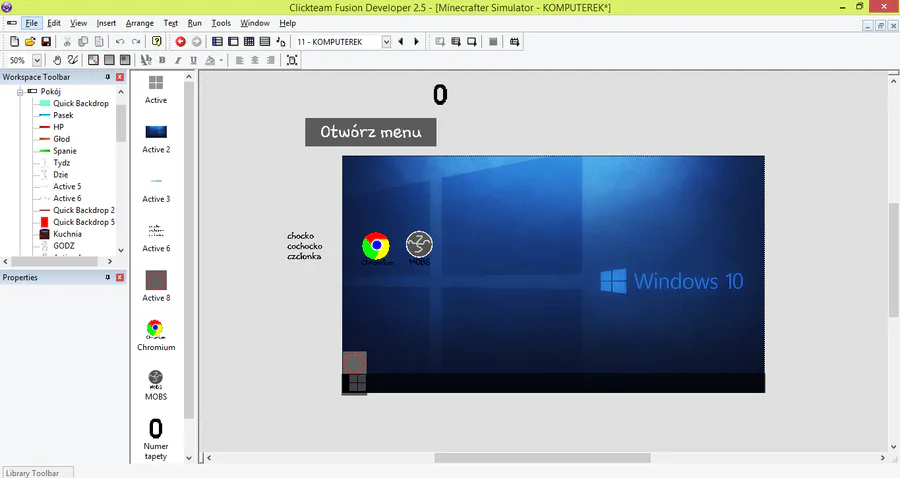Open the text color dropdown arrow
Viewport: 900px width, 478px height.
pos(221,60)
